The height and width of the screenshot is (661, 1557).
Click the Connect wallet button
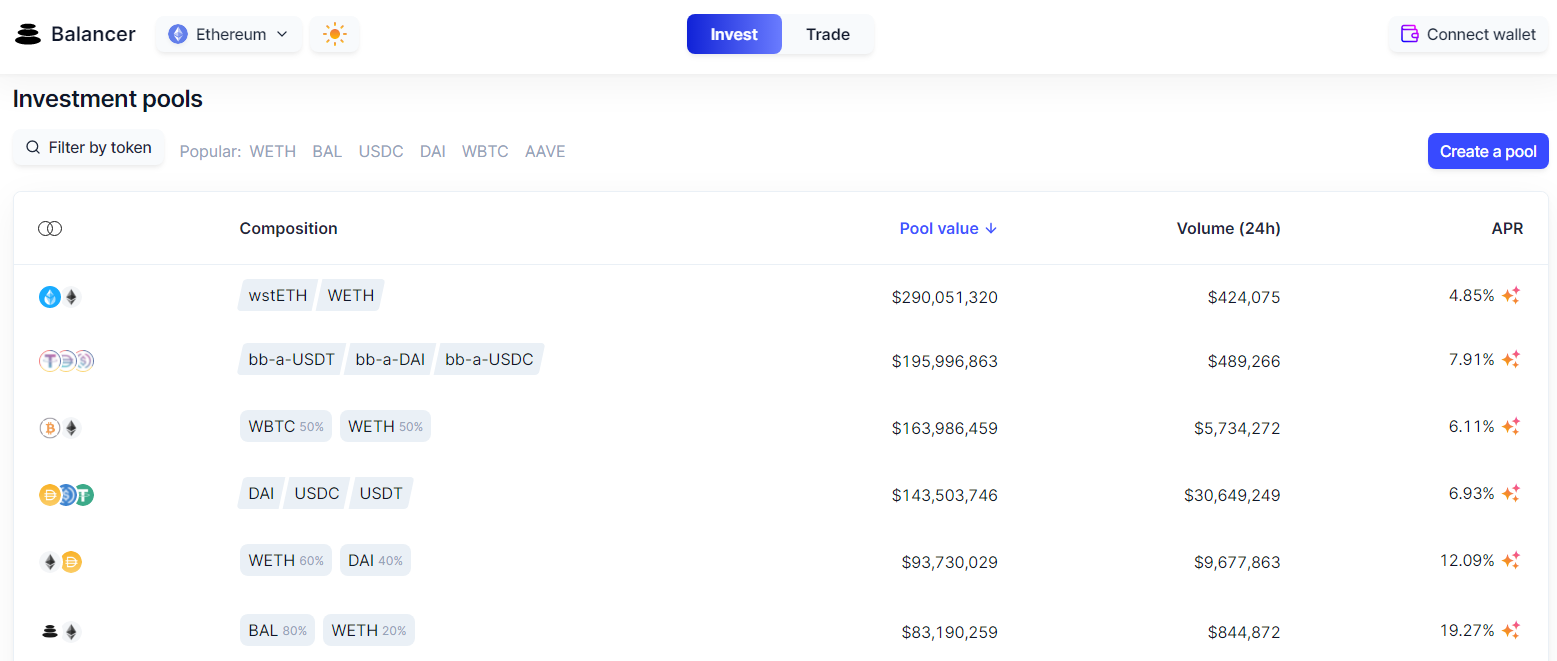click(x=1468, y=34)
